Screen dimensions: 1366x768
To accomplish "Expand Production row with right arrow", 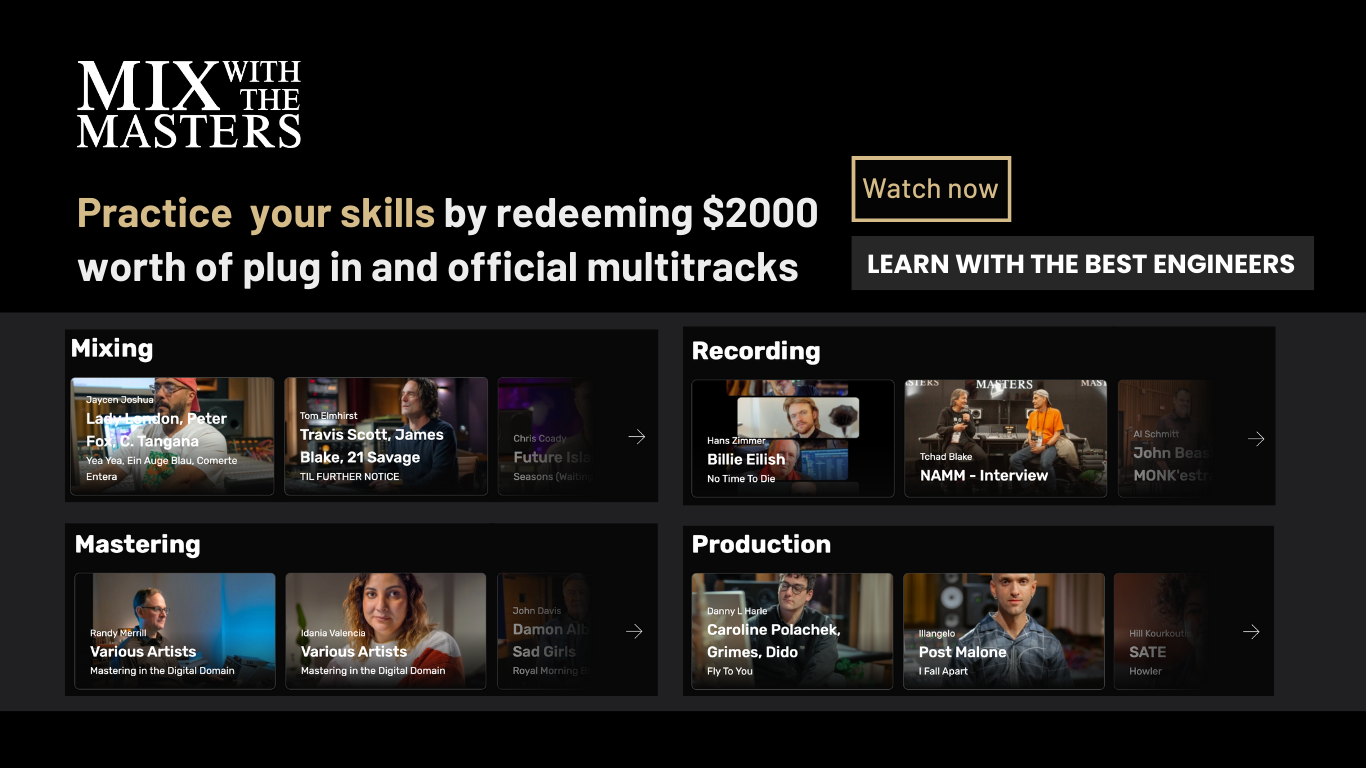I will pos(1251,631).
